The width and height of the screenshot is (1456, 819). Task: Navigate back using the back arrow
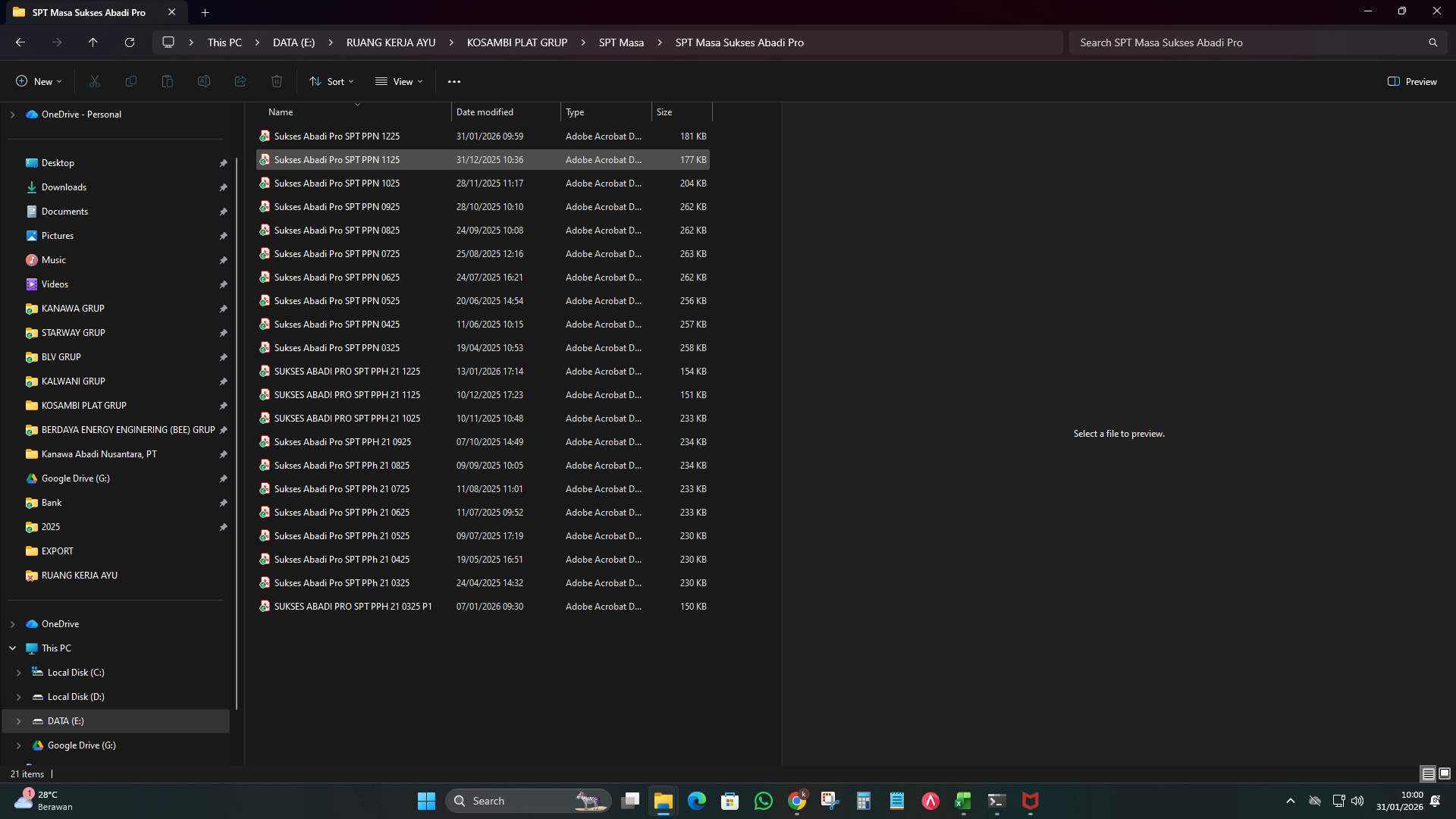[20, 42]
